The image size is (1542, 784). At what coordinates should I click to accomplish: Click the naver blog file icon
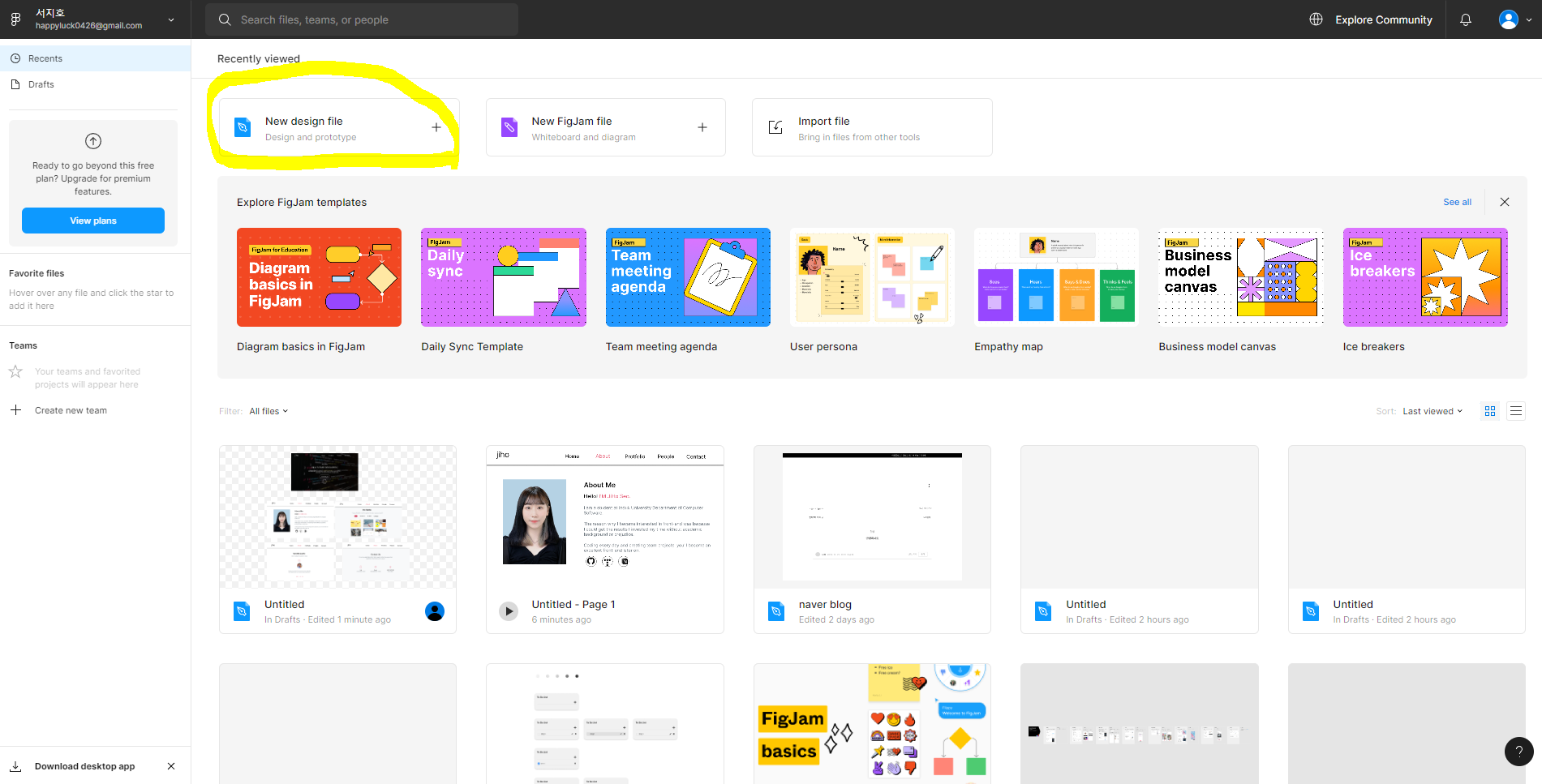click(776, 611)
